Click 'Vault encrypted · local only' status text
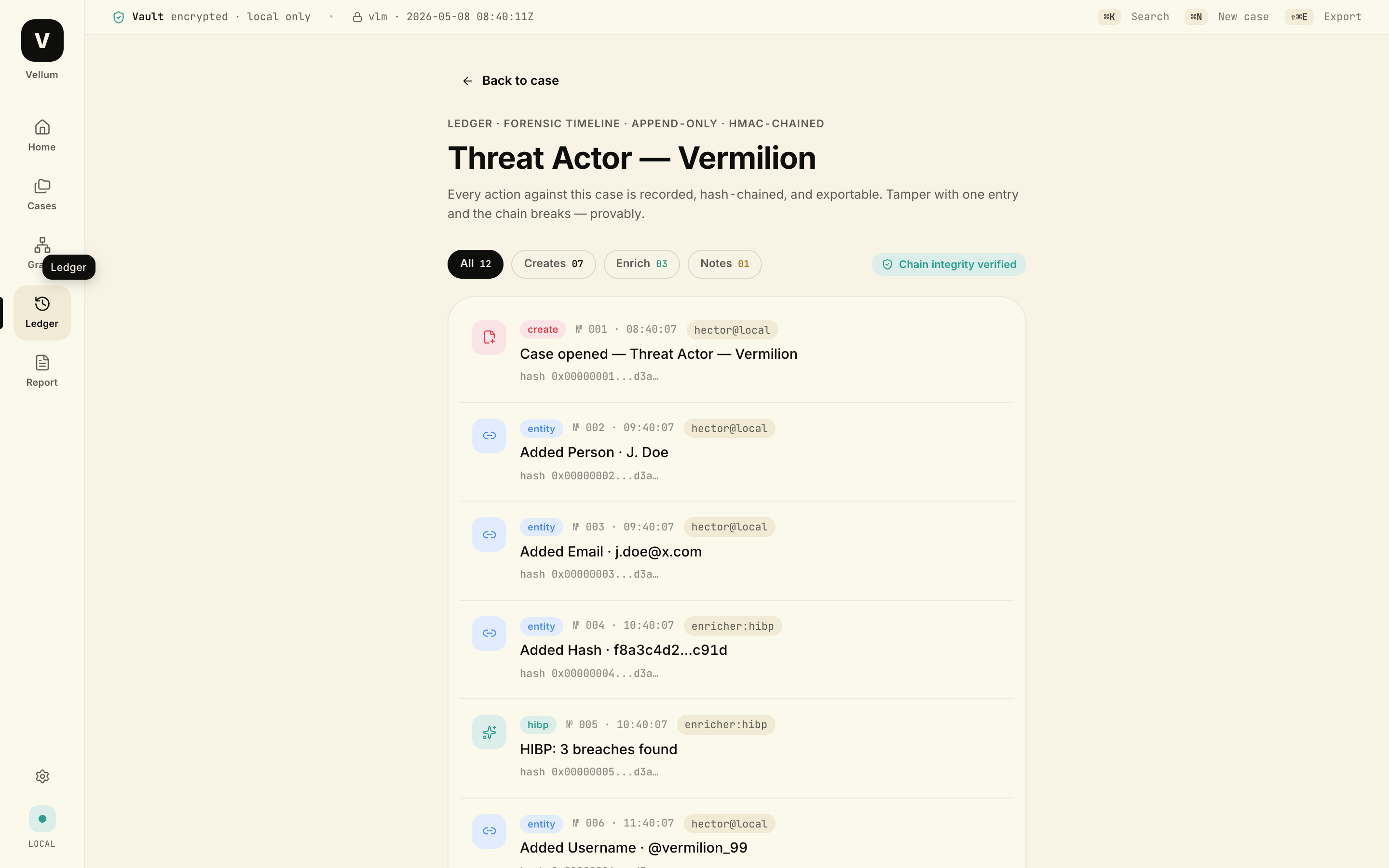Viewport: 1389px width, 868px height. click(x=221, y=17)
